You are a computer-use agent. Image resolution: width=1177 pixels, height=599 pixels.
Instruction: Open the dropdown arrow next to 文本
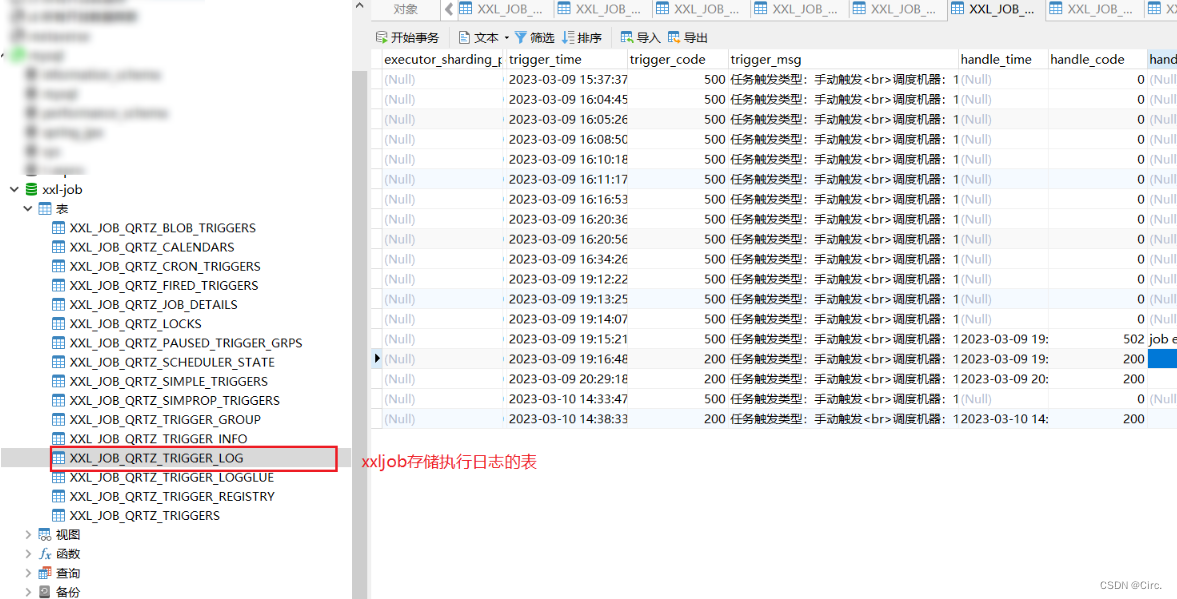(507, 38)
